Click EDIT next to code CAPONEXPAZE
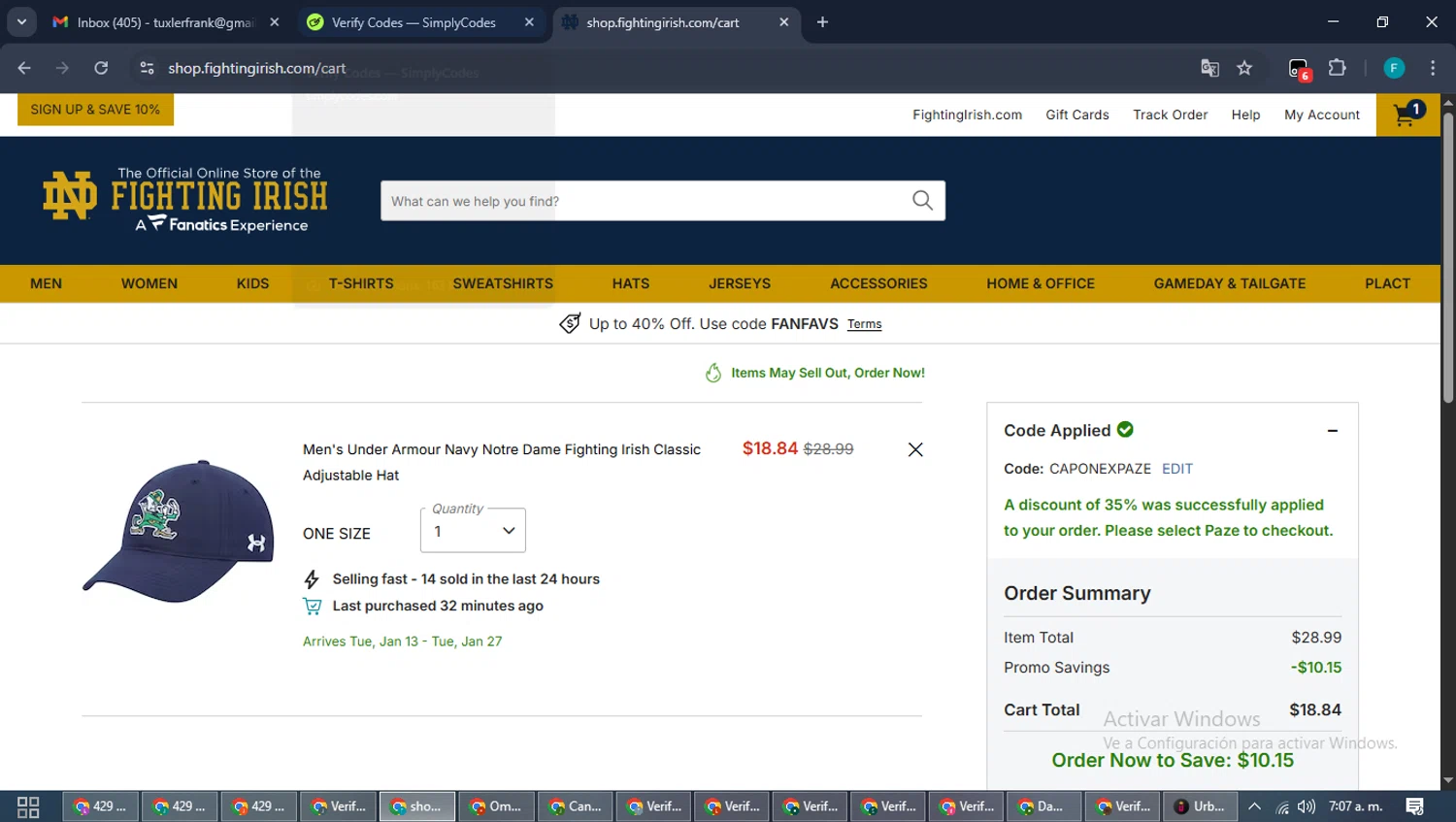The image size is (1456, 822). point(1177,469)
